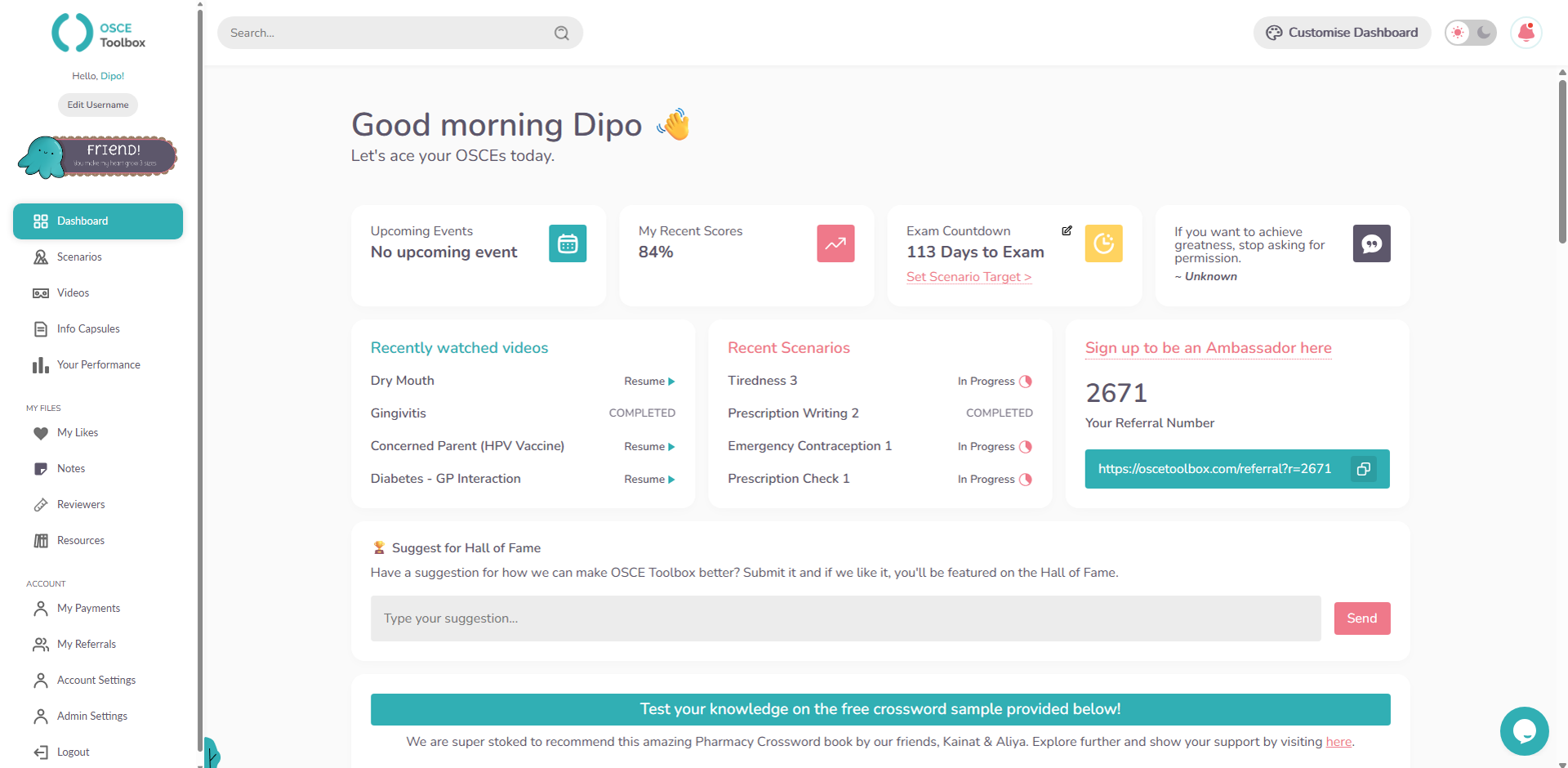The image size is (1568, 768).
Task: Click the Recent Scenarios heading
Action: coord(788,348)
